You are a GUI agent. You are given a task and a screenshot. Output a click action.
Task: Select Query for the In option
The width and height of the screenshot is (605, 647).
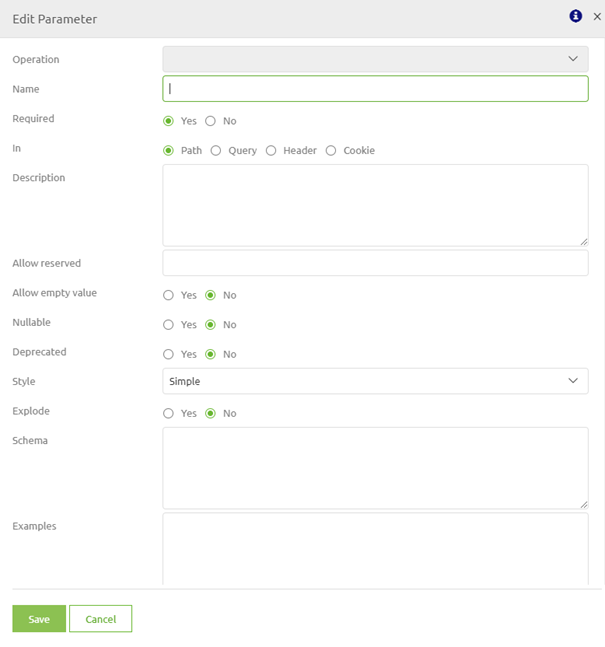point(216,151)
